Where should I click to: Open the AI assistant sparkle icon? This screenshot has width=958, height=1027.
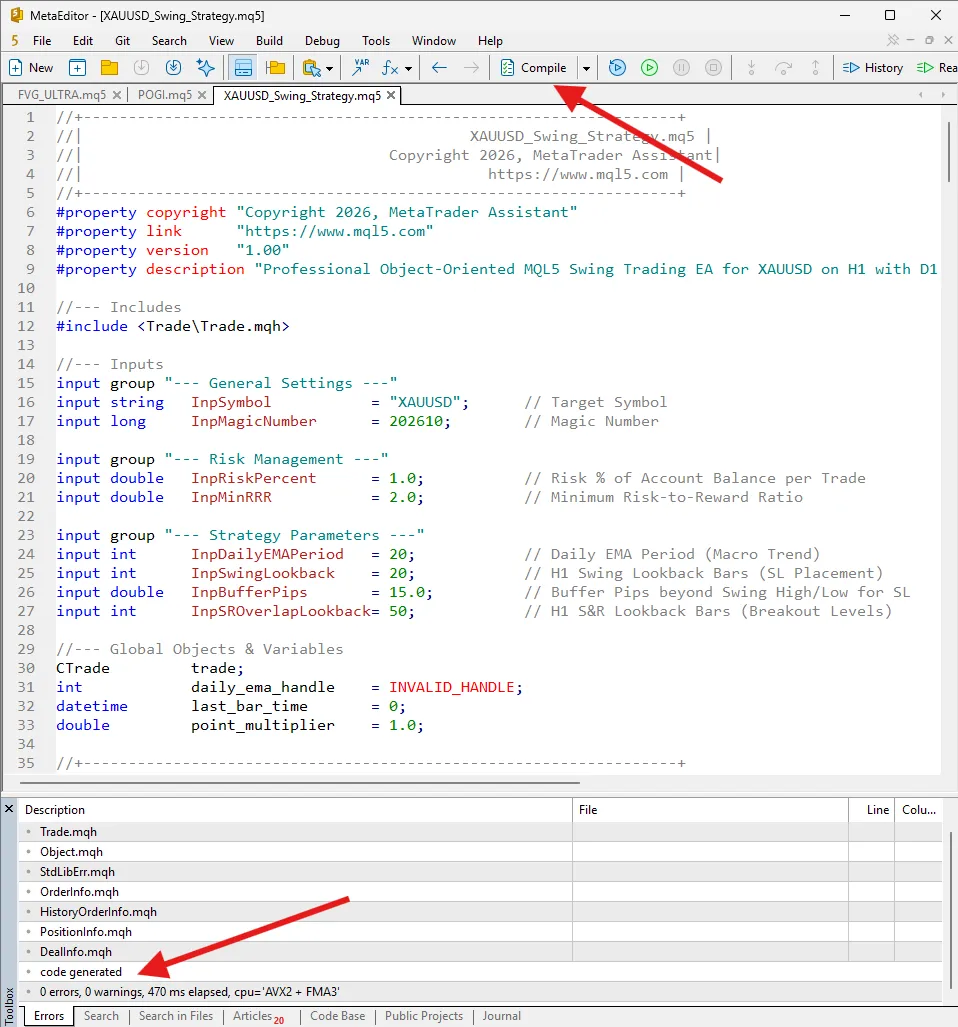tap(206, 67)
